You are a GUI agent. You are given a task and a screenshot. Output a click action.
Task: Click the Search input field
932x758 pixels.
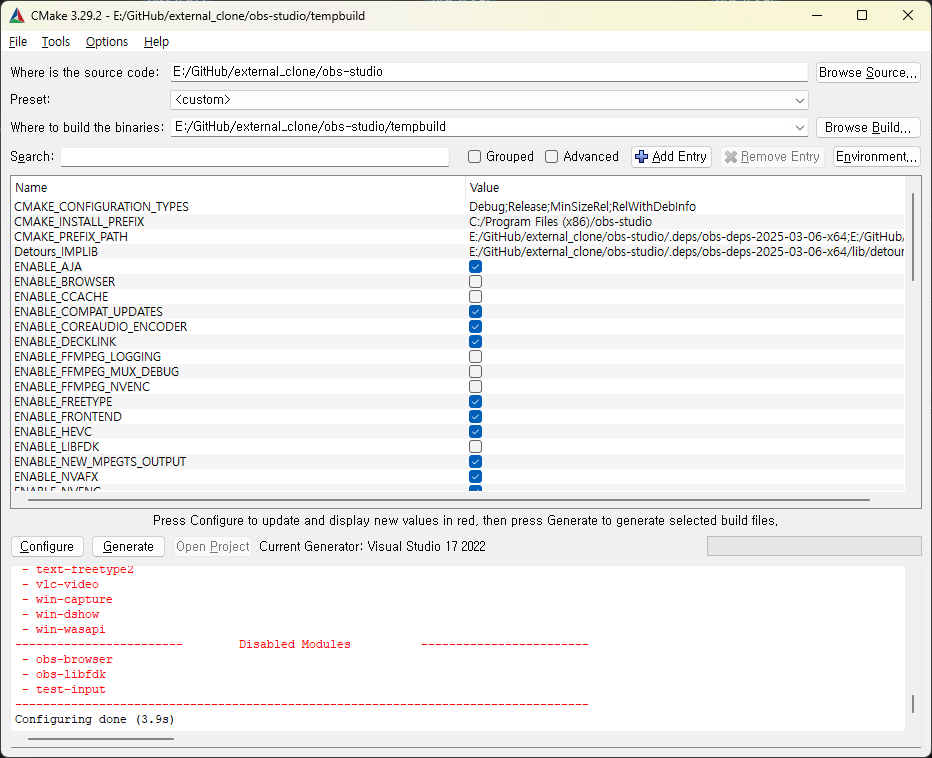[254, 156]
